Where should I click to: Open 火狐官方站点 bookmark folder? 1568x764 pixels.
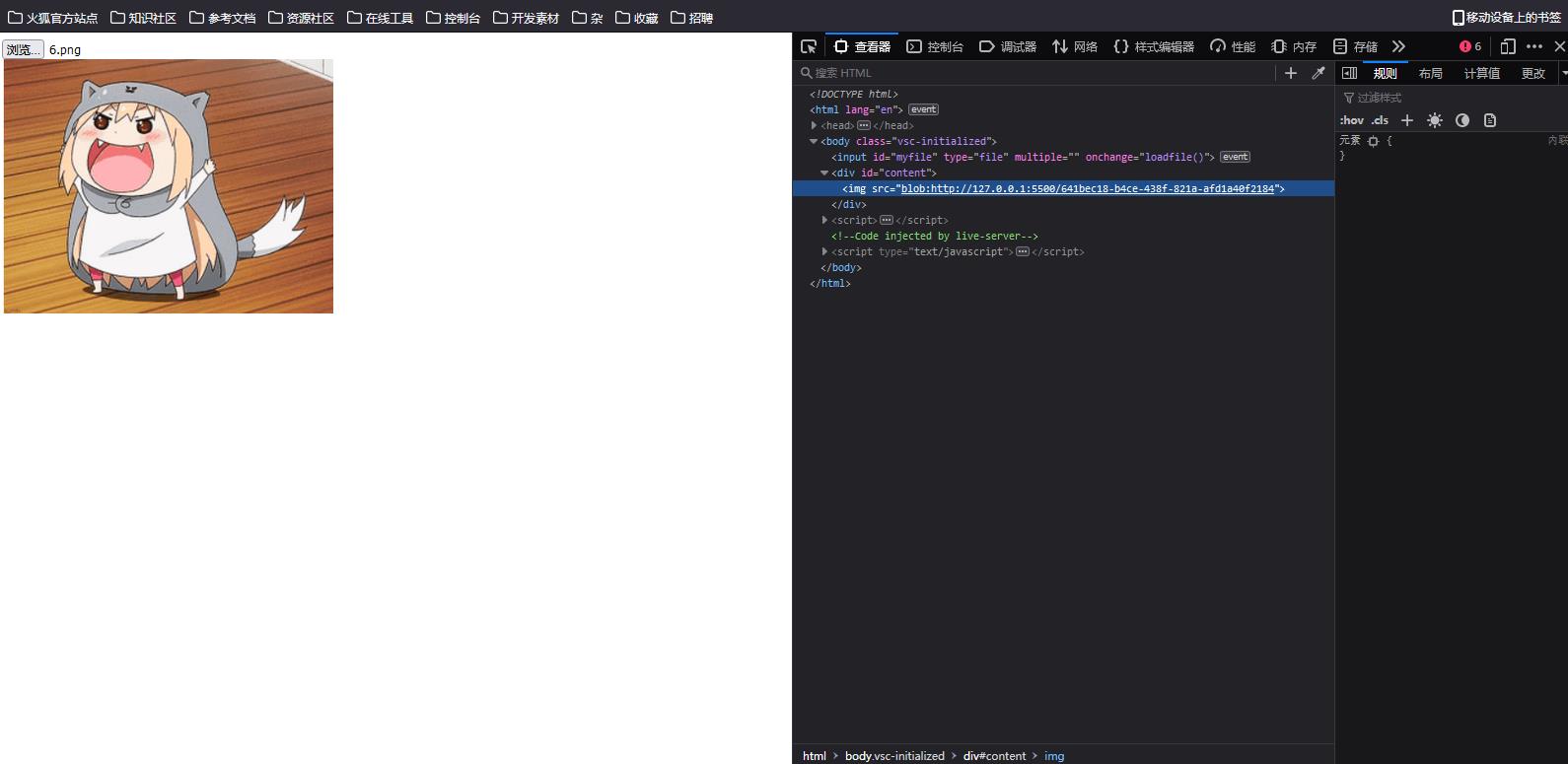[x=53, y=18]
